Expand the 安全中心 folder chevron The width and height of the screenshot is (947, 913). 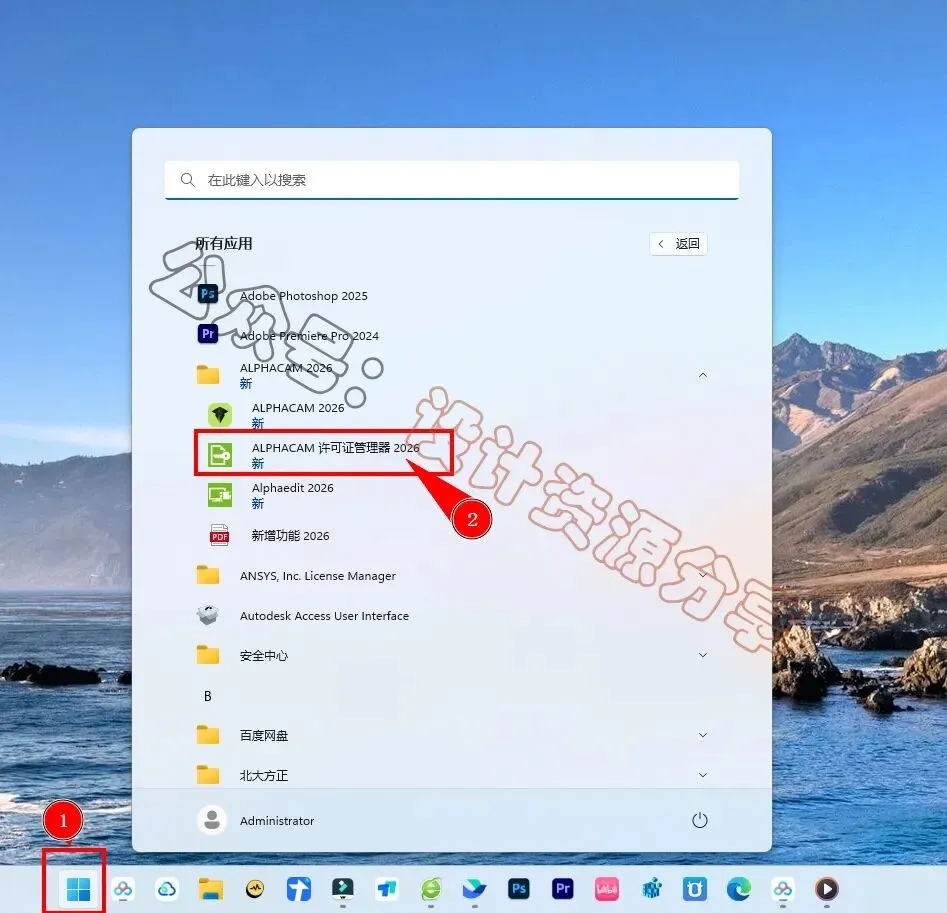pos(702,655)
